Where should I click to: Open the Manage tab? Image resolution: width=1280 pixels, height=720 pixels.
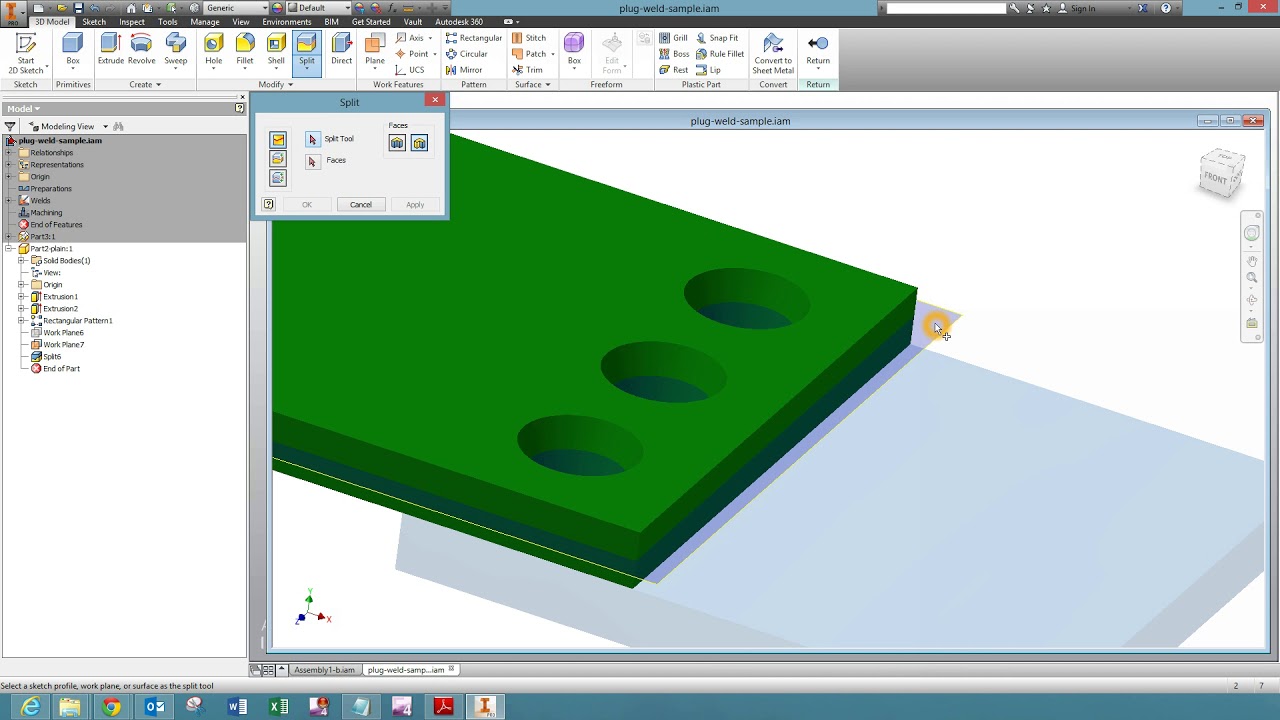click(x=205, y=22)
